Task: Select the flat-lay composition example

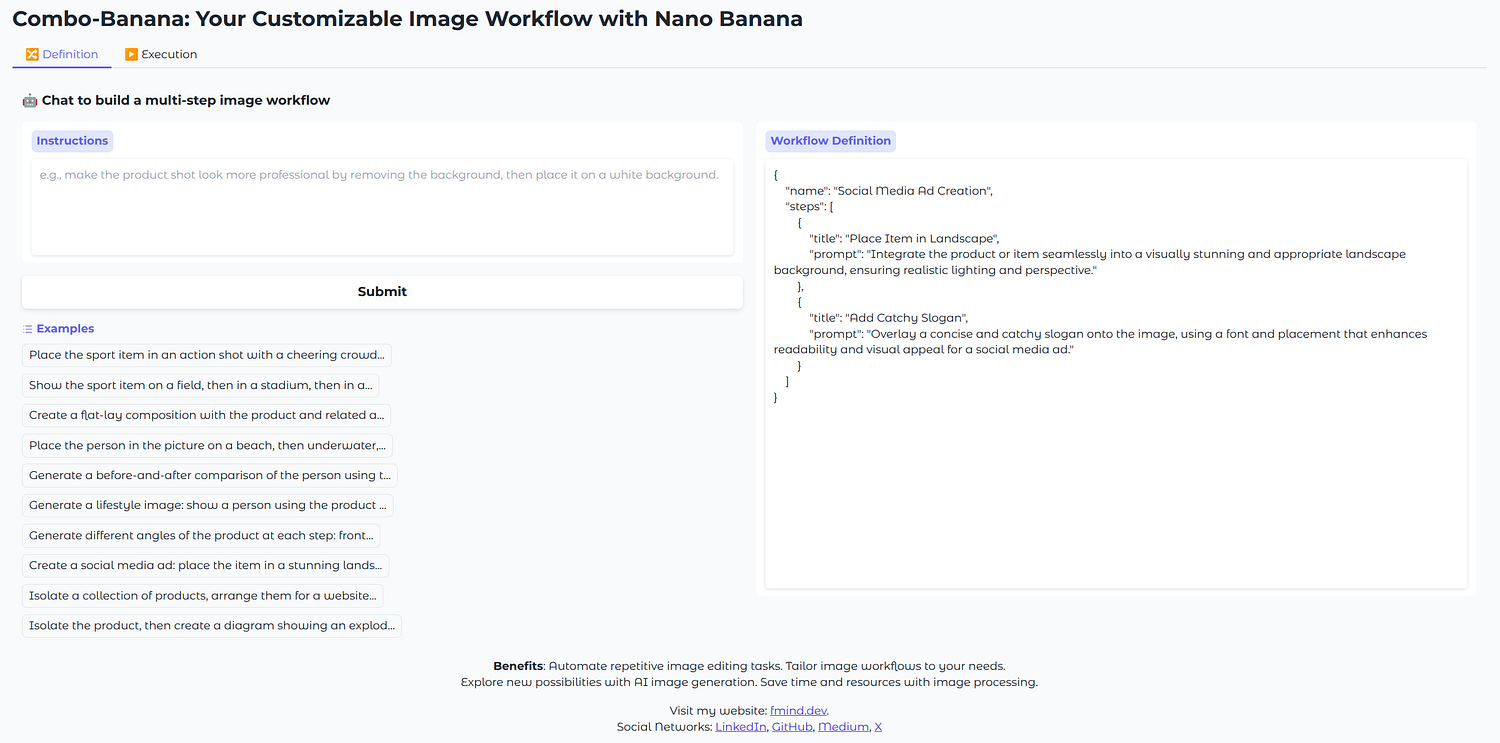Action: 205,415
